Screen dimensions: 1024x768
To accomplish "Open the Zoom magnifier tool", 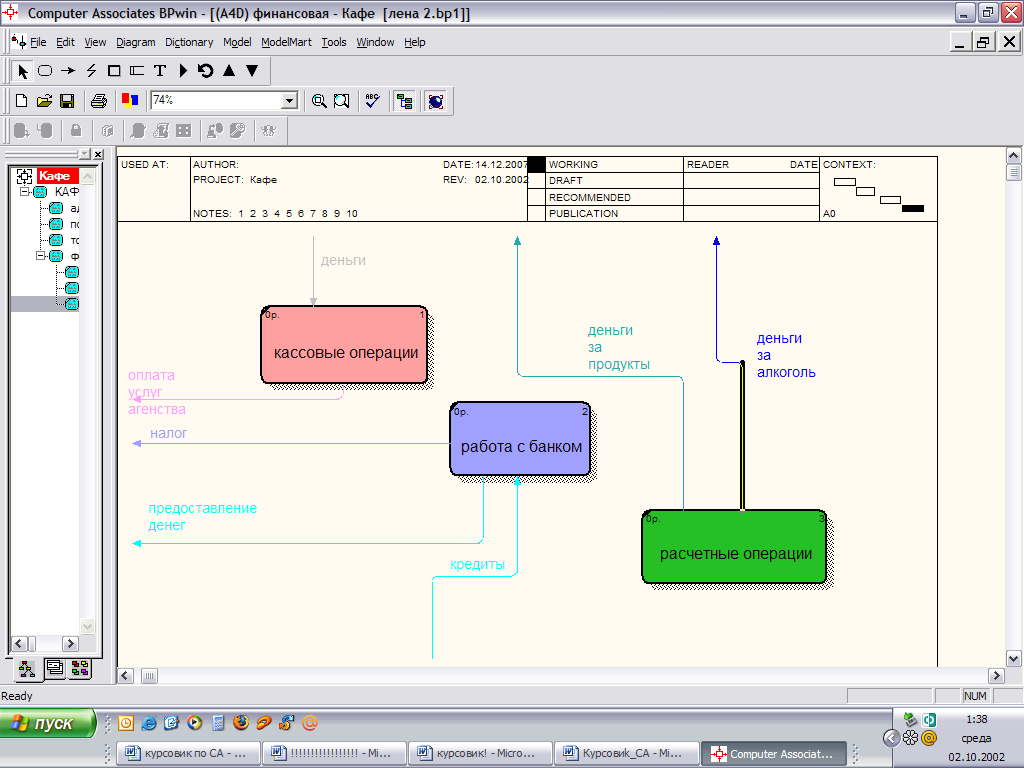I will click(319, 101).
